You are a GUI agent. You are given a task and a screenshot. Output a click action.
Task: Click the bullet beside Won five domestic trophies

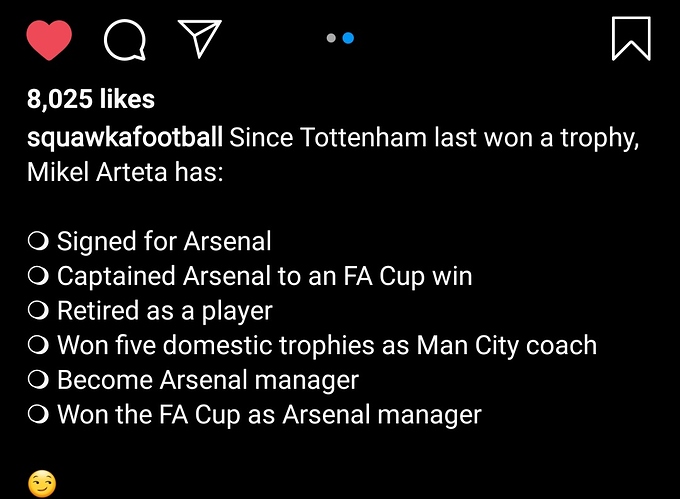[38, 345]
